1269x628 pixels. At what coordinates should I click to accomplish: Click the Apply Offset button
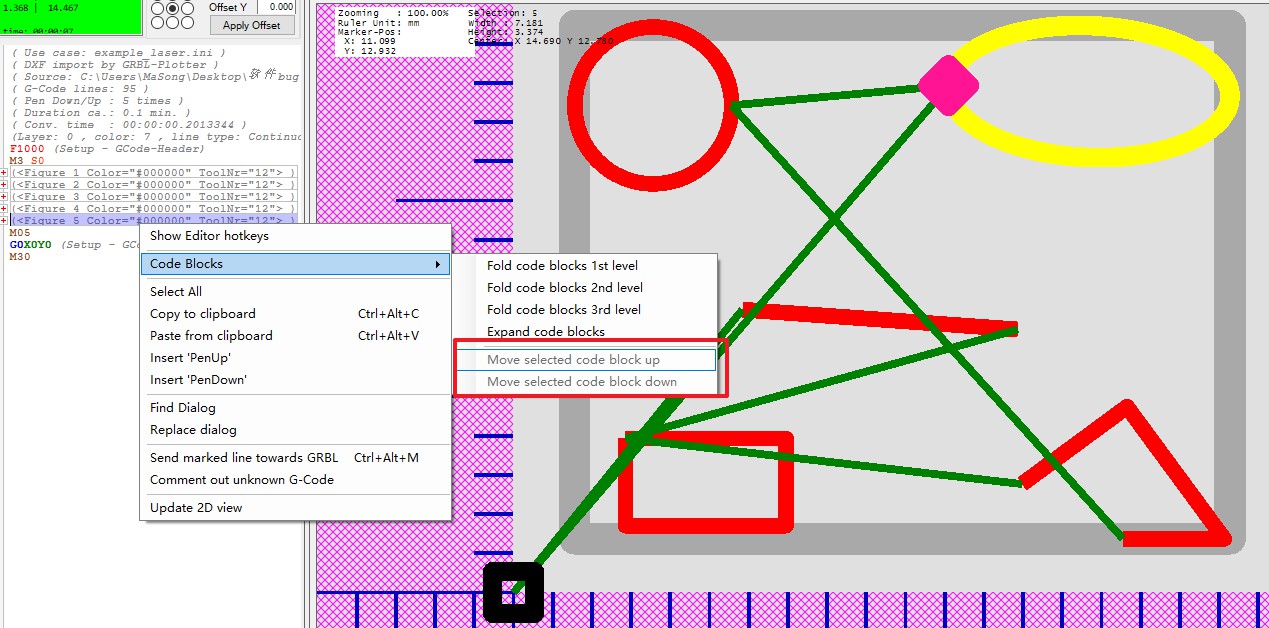[x=251, y=25]
